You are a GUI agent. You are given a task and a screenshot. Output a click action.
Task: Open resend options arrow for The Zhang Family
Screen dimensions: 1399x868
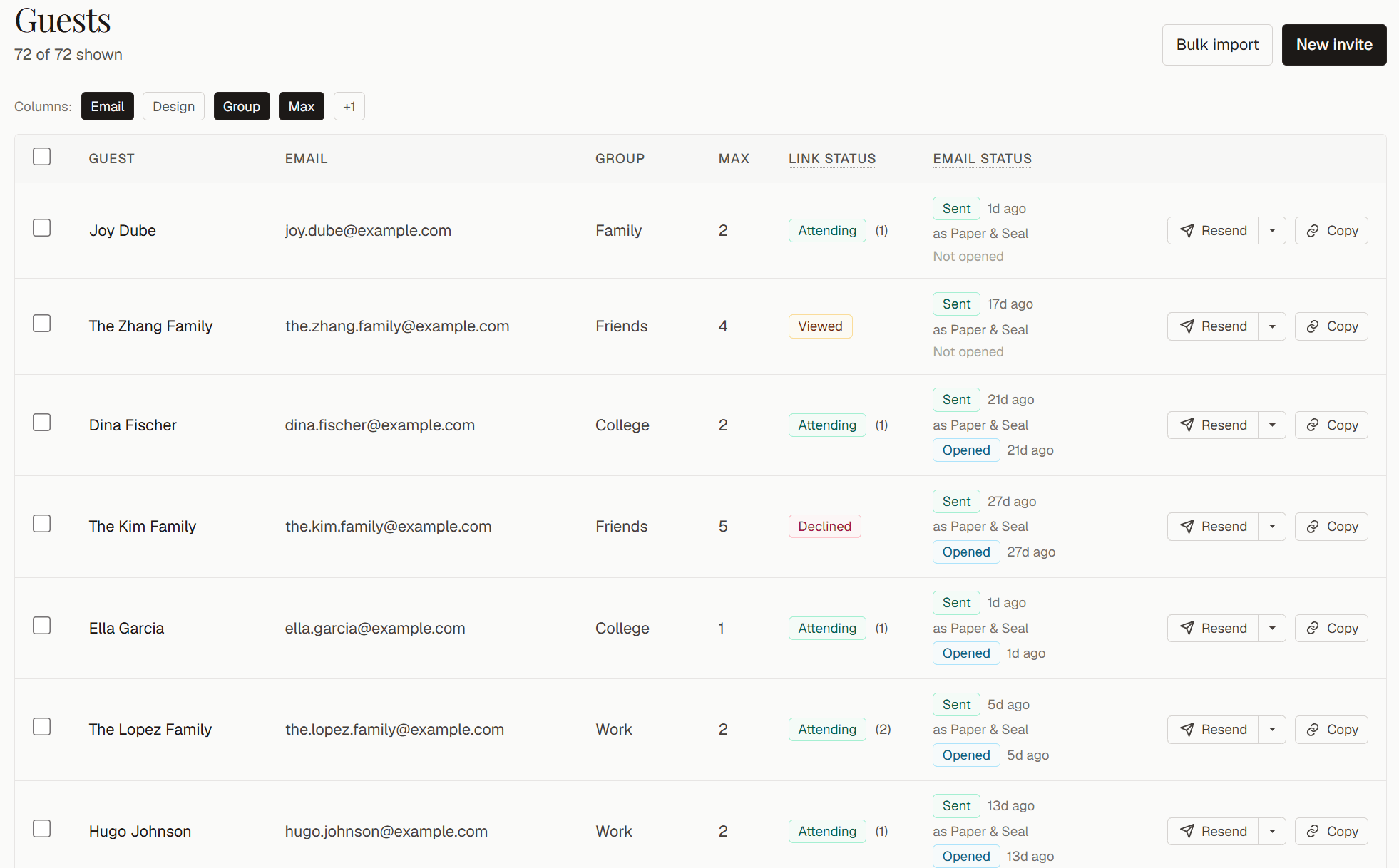coord(1272,326)
